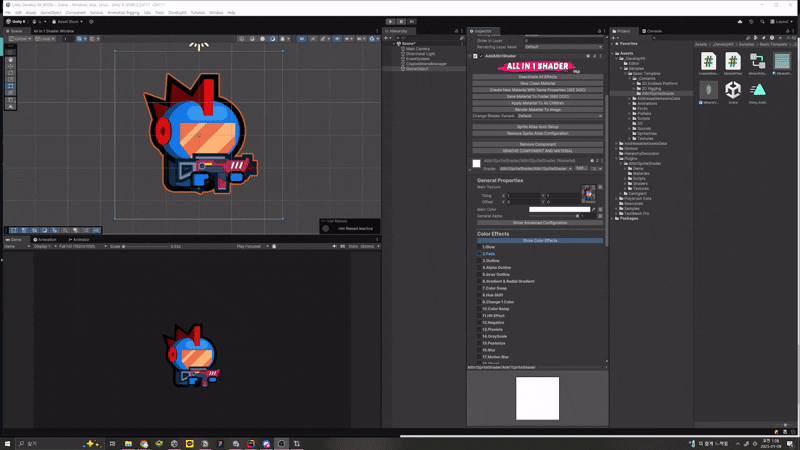Select the Hand (View) tool in Scene toolbar
This screenshot has height=450, width=800.
tap(10, 60)
